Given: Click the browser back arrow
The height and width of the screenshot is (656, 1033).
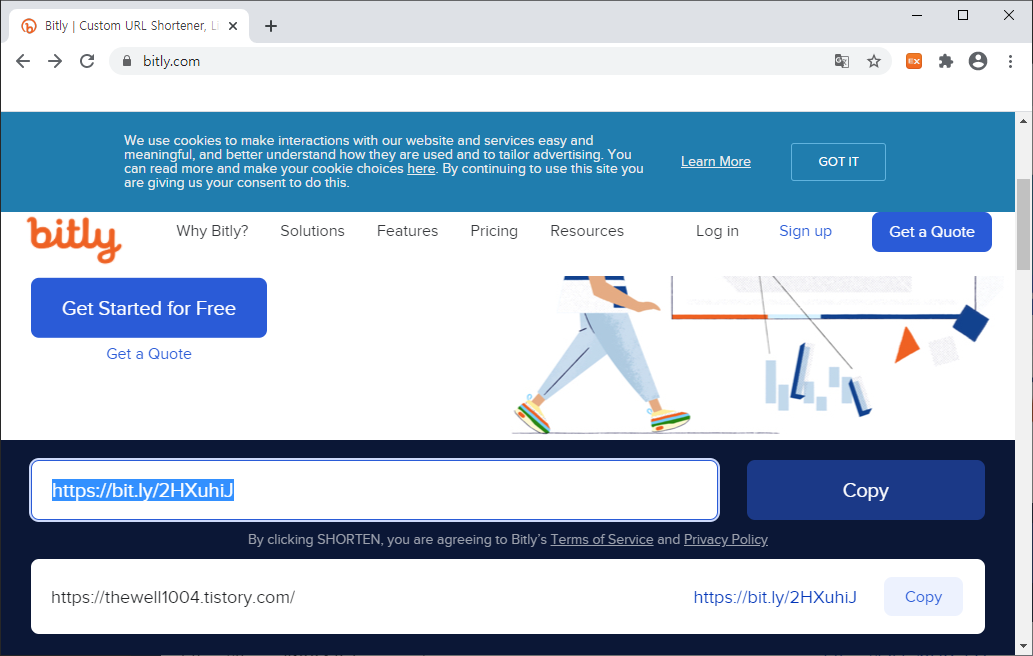Looking at the screenshot, I should (x=23, y=61).
